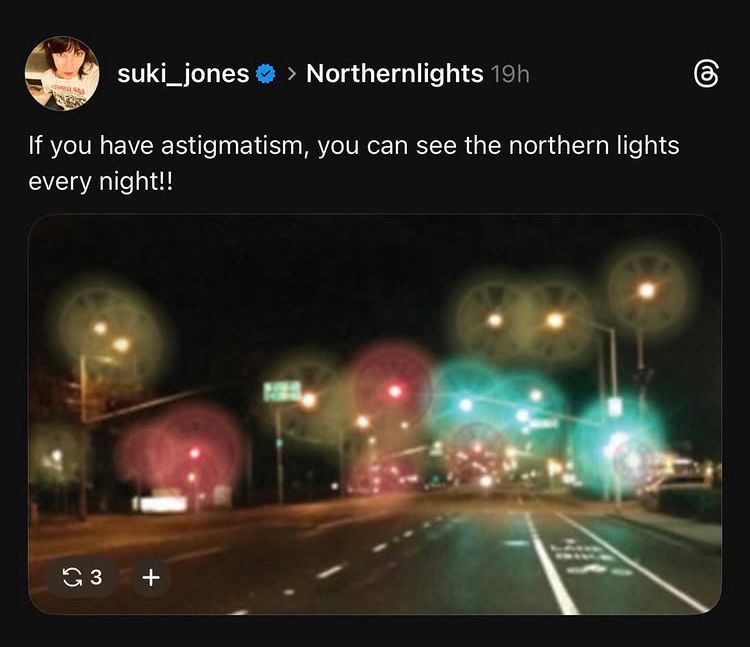Image resolution: width=750 pixels, height=647 pixels.
Task: Click the words "every night!!" in post
Action: (x=100, y=182)
